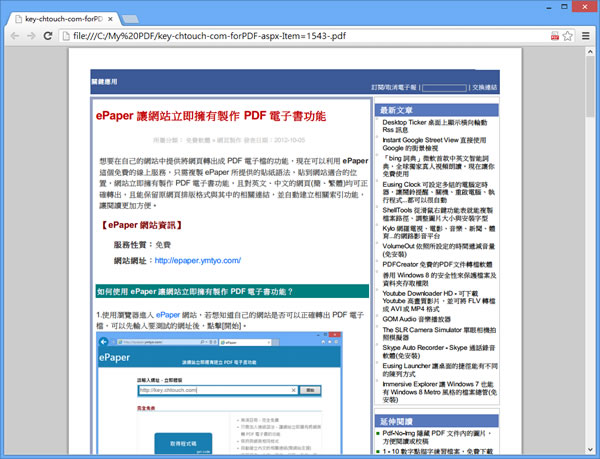Open a new tab button
600x459 pixels.
[x=131, y=19]
